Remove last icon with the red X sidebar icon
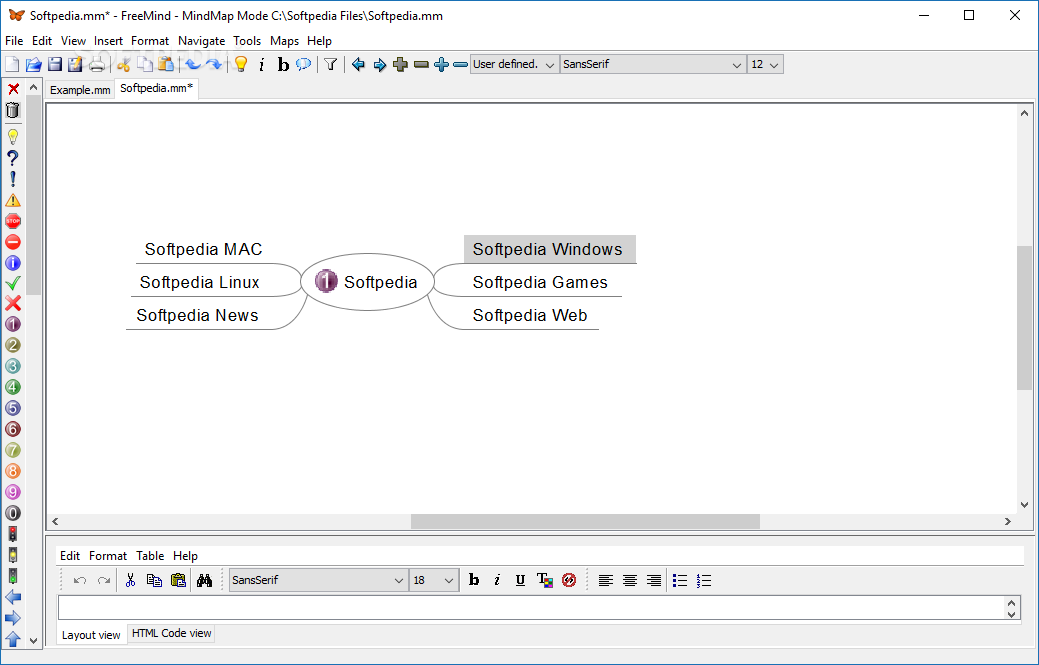 [x=13, y=89]
